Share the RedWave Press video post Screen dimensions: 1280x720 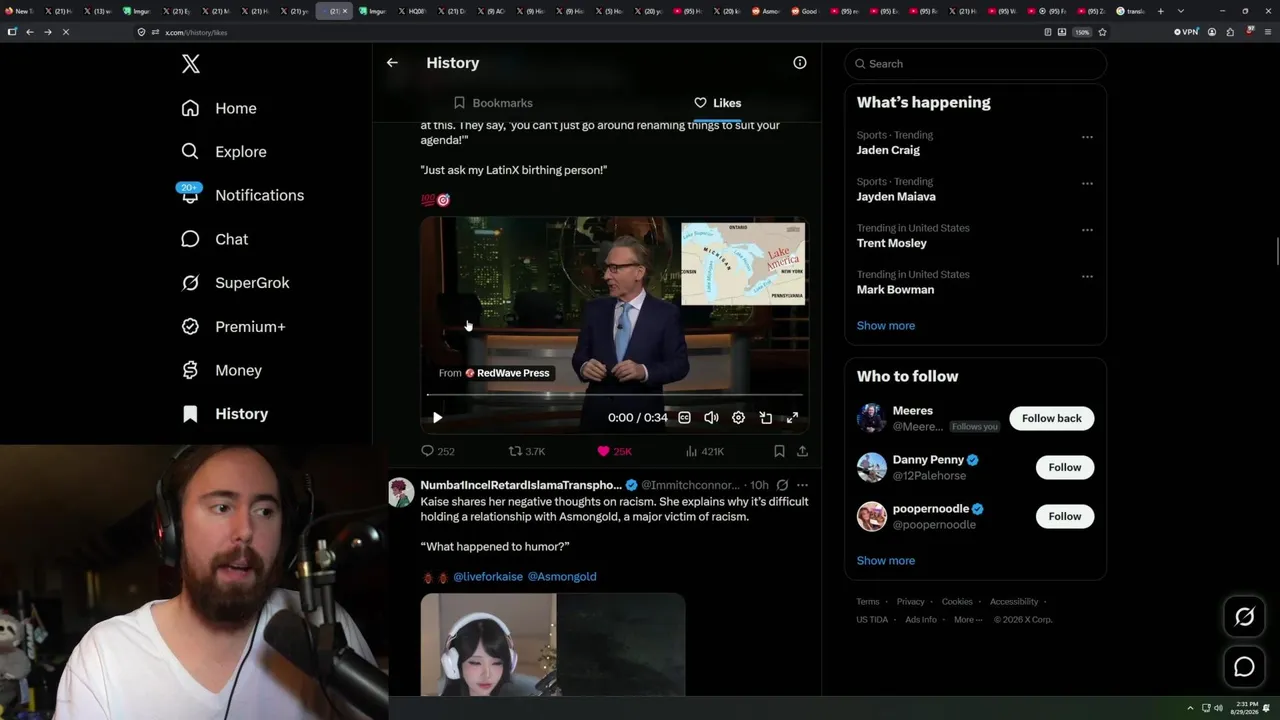[802, 451]
